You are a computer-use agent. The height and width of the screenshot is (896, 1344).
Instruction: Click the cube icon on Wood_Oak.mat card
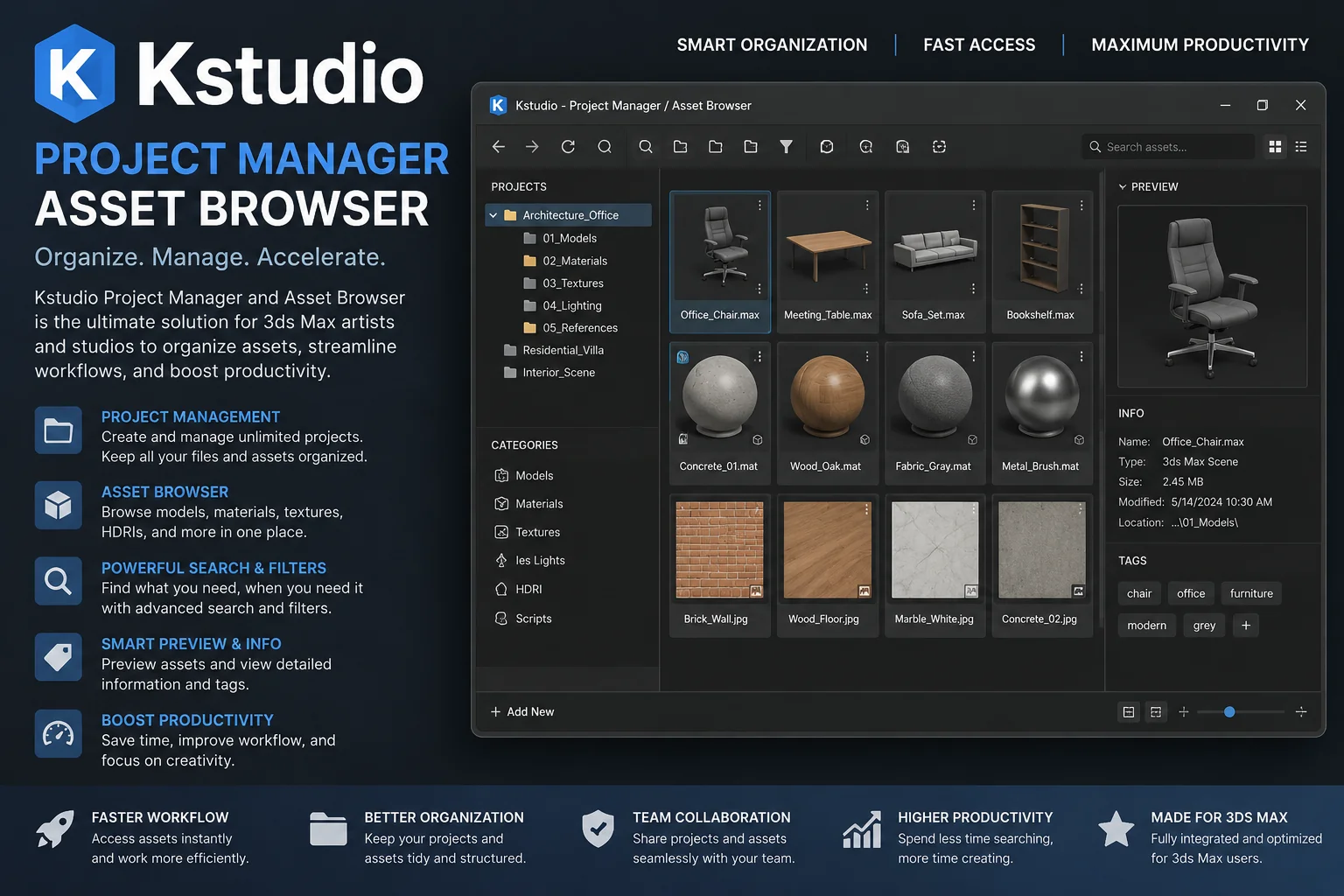864,440
